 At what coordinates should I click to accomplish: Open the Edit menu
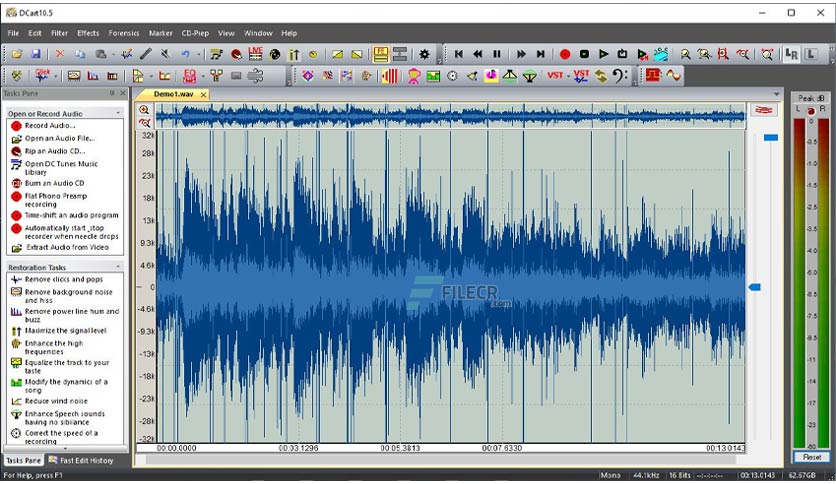(x=35, y=33)
